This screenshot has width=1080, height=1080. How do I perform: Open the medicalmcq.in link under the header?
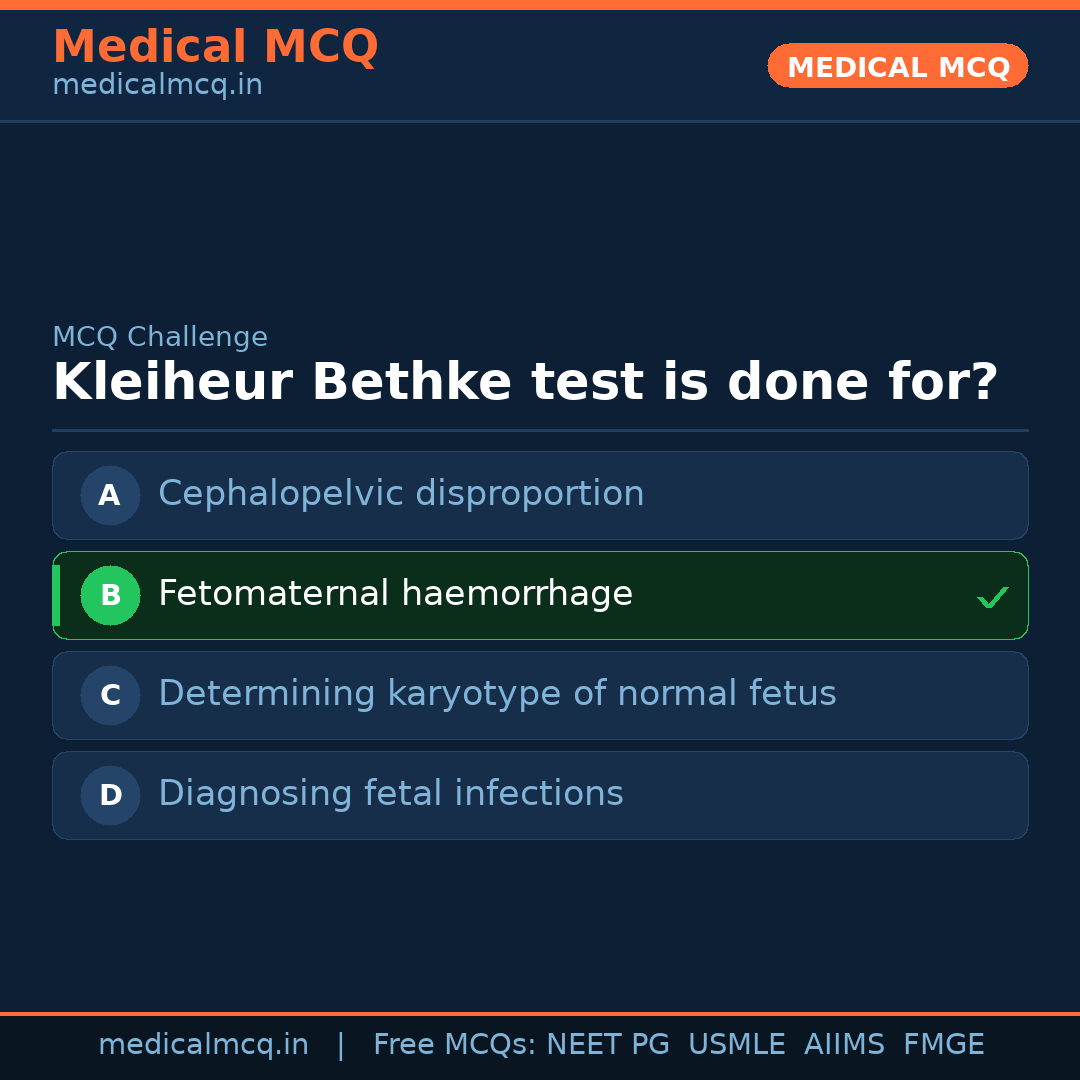[x=157, y=86]
